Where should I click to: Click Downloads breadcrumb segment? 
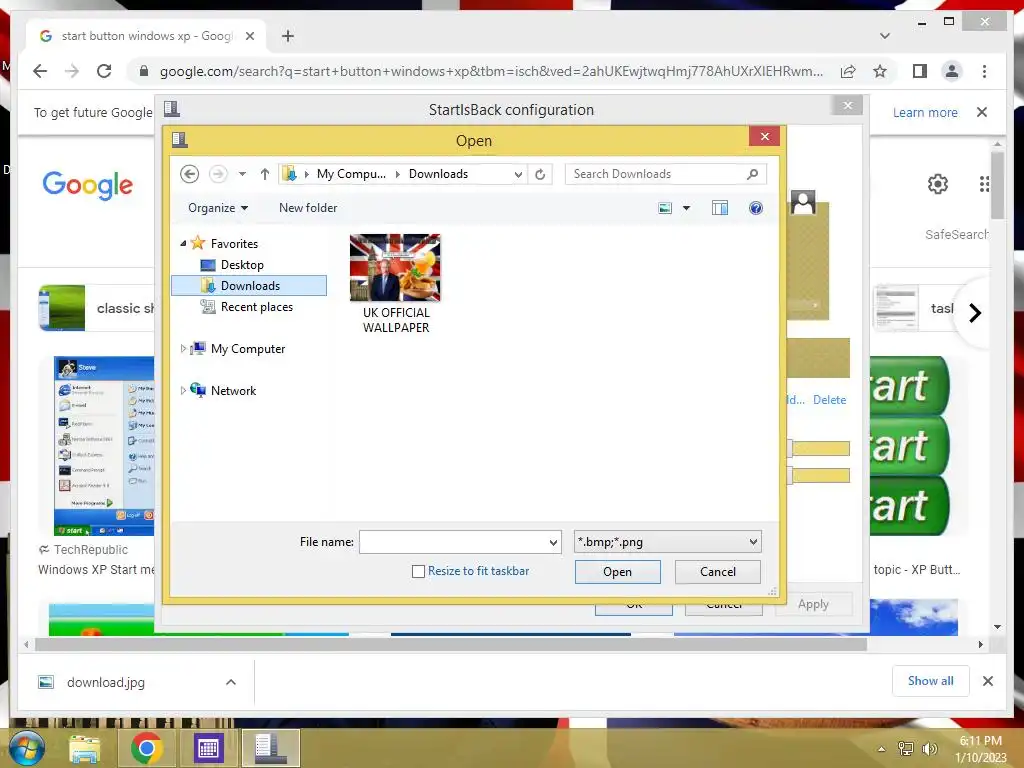point(438,174)
